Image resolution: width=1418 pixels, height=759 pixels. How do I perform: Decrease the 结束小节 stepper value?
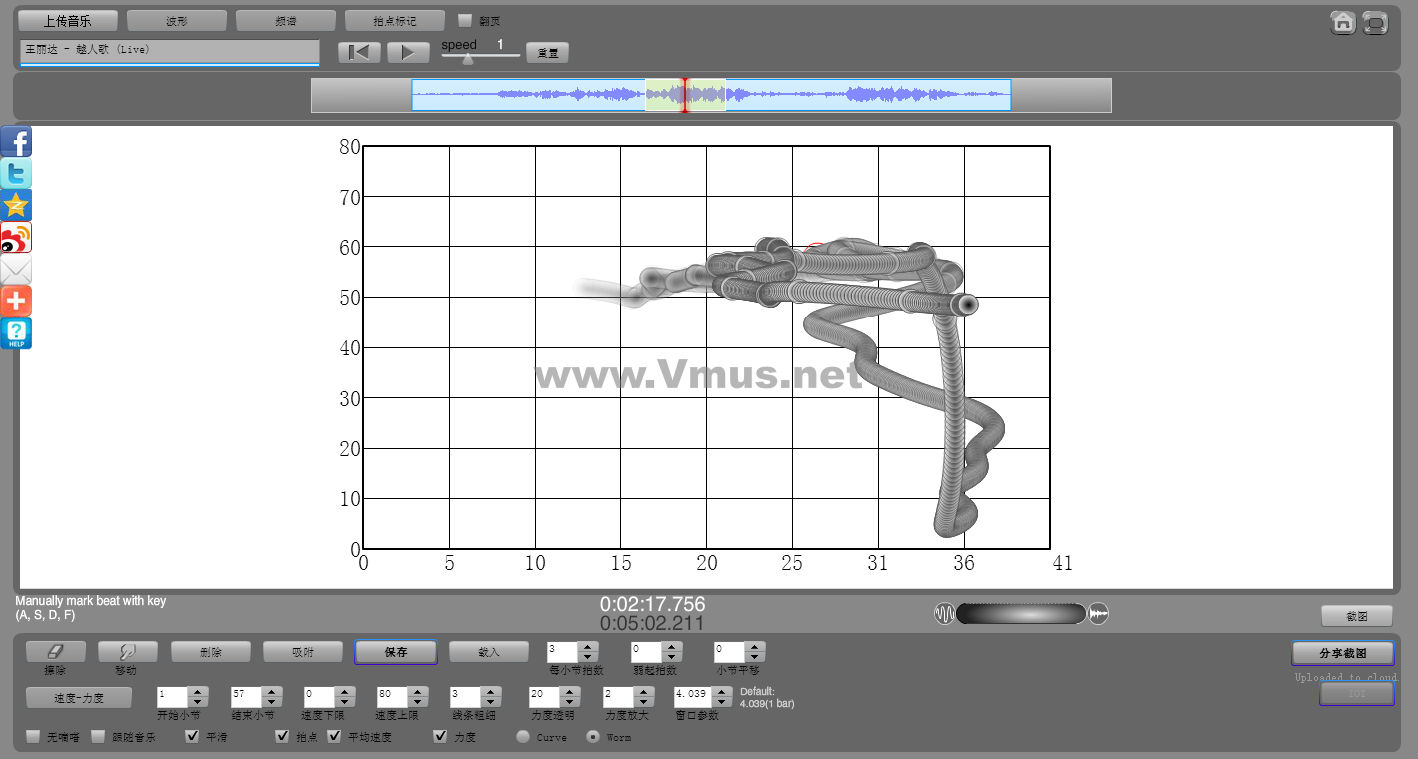tap(271, 701)
